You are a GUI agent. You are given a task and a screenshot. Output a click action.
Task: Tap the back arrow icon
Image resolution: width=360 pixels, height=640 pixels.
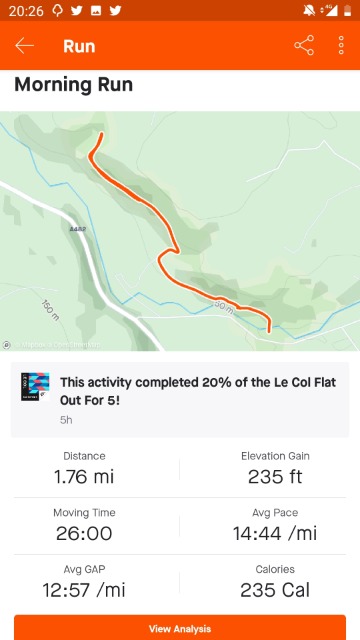pyautogui.click(x=24, y=46)
